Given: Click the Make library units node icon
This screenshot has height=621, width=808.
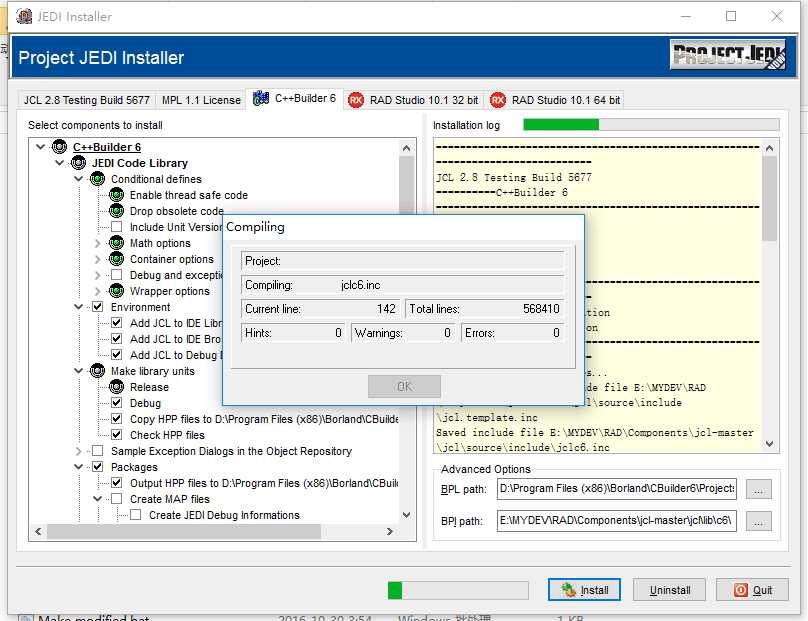Looking at the screenshot, I should [97, 371].
